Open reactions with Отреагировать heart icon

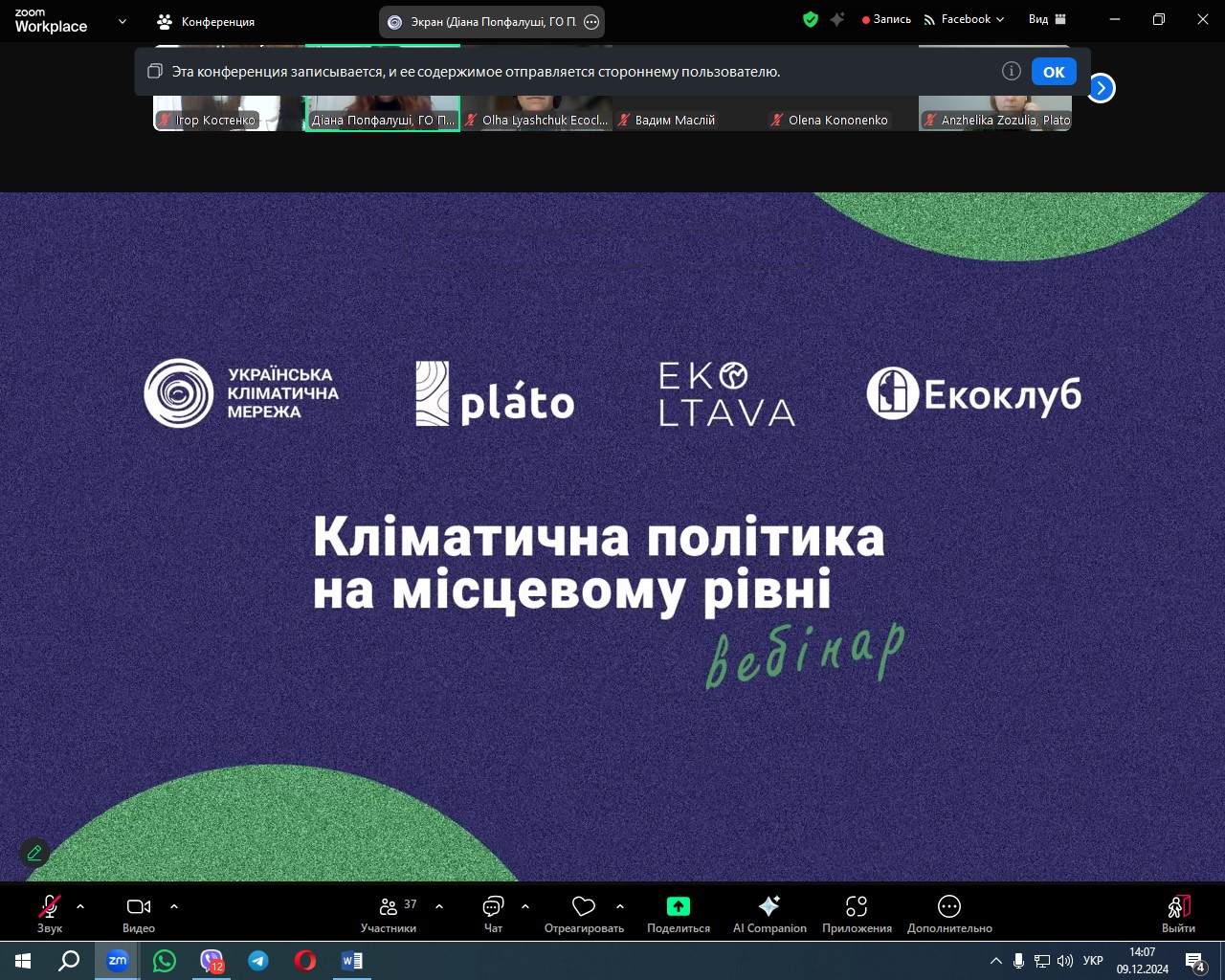point(584,914)
